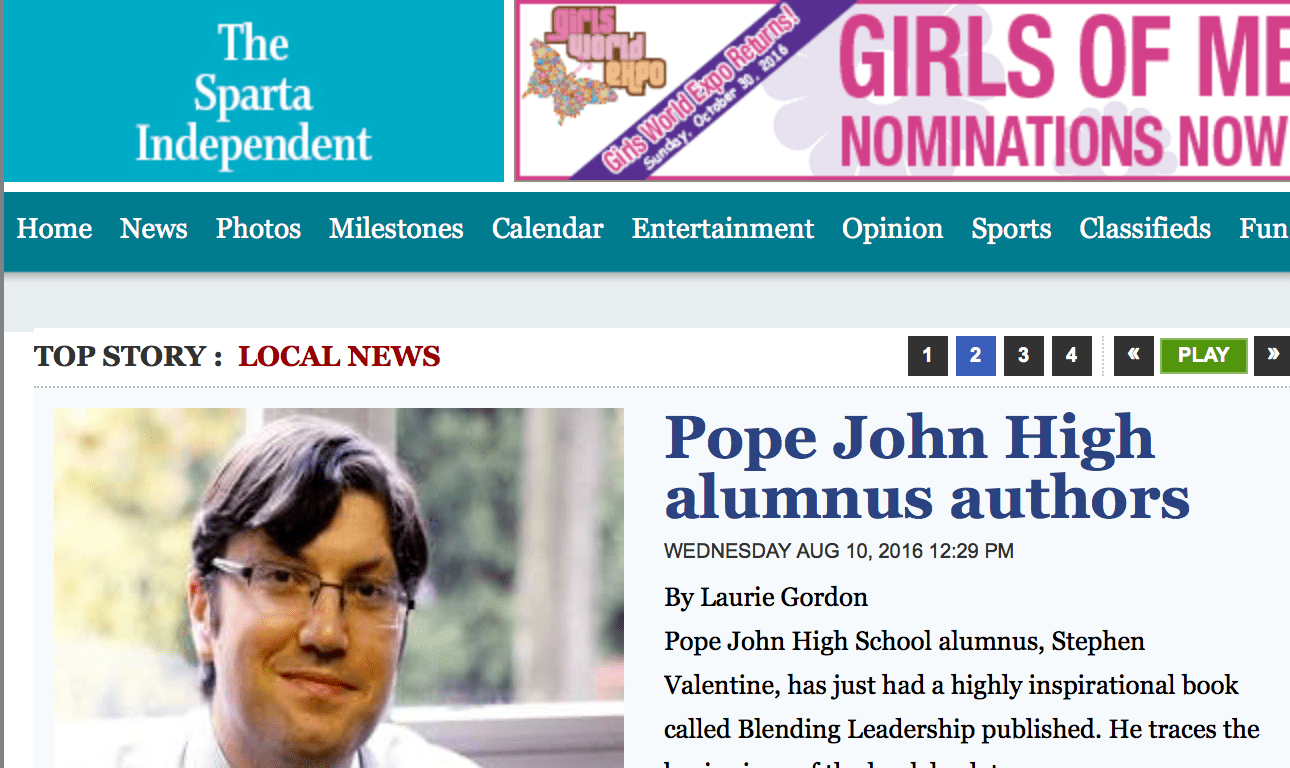Go to the Home menu item
This screenshot has height=768, width=1290.
point(54,229)
